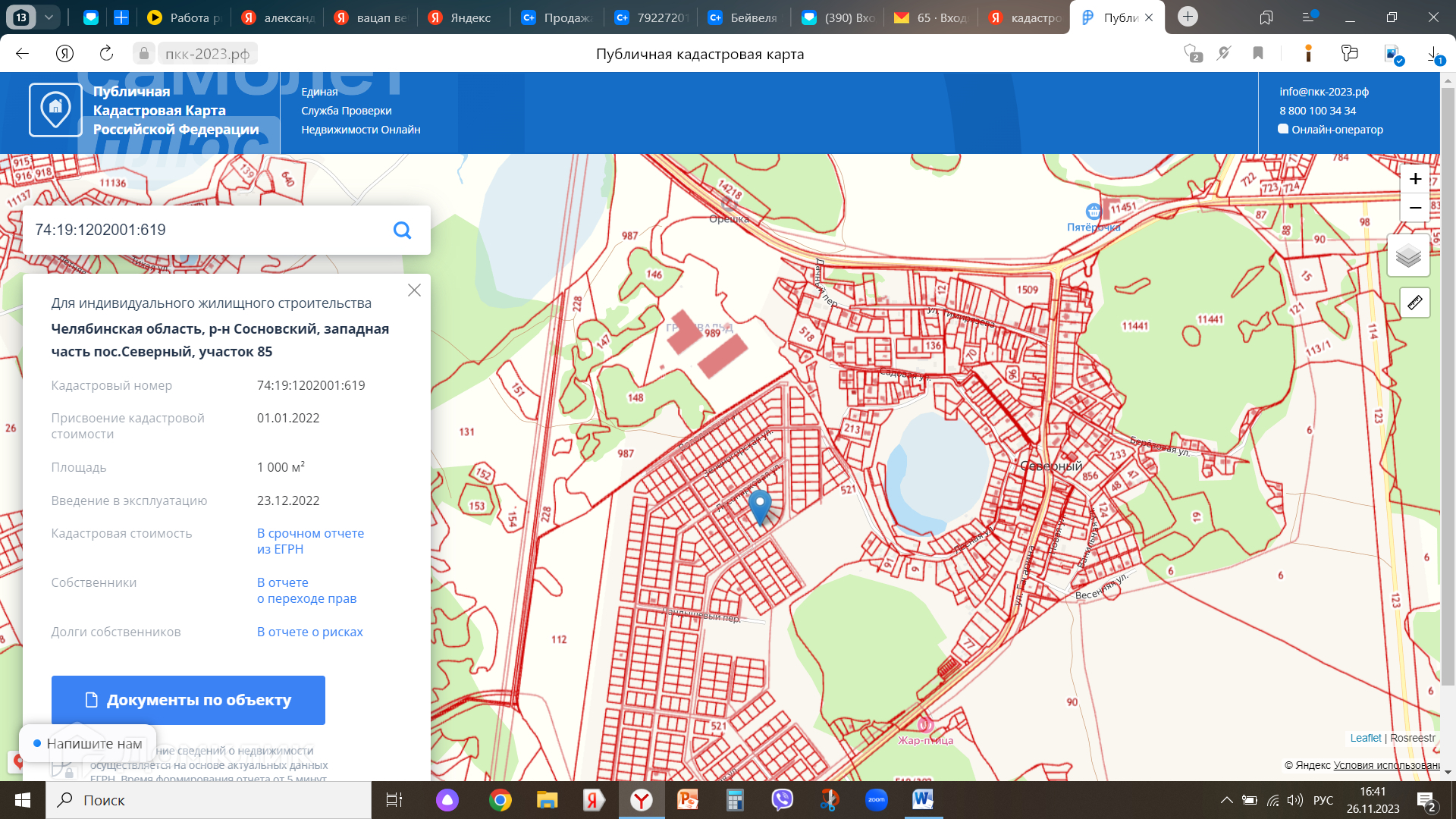Screen dimensions: 1456x819
Task: Switch to the Бейвеля tab
Action: 743,17
